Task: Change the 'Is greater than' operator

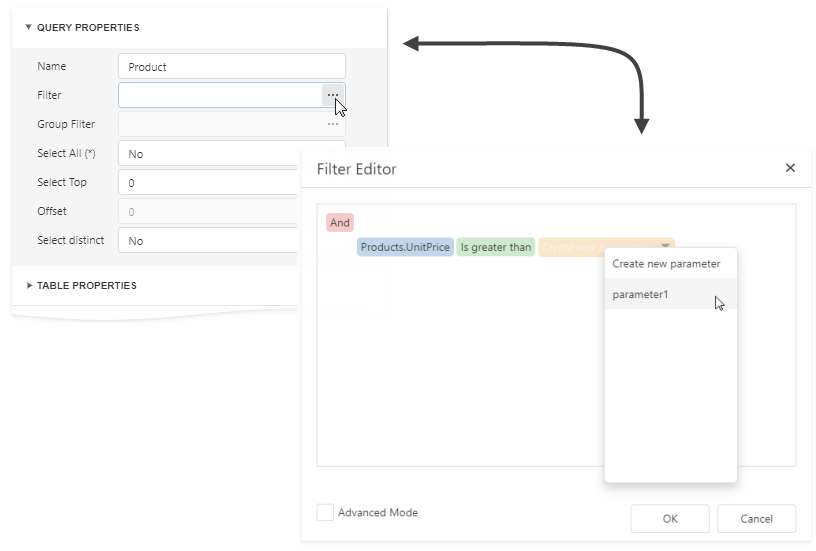Action: 496,246
